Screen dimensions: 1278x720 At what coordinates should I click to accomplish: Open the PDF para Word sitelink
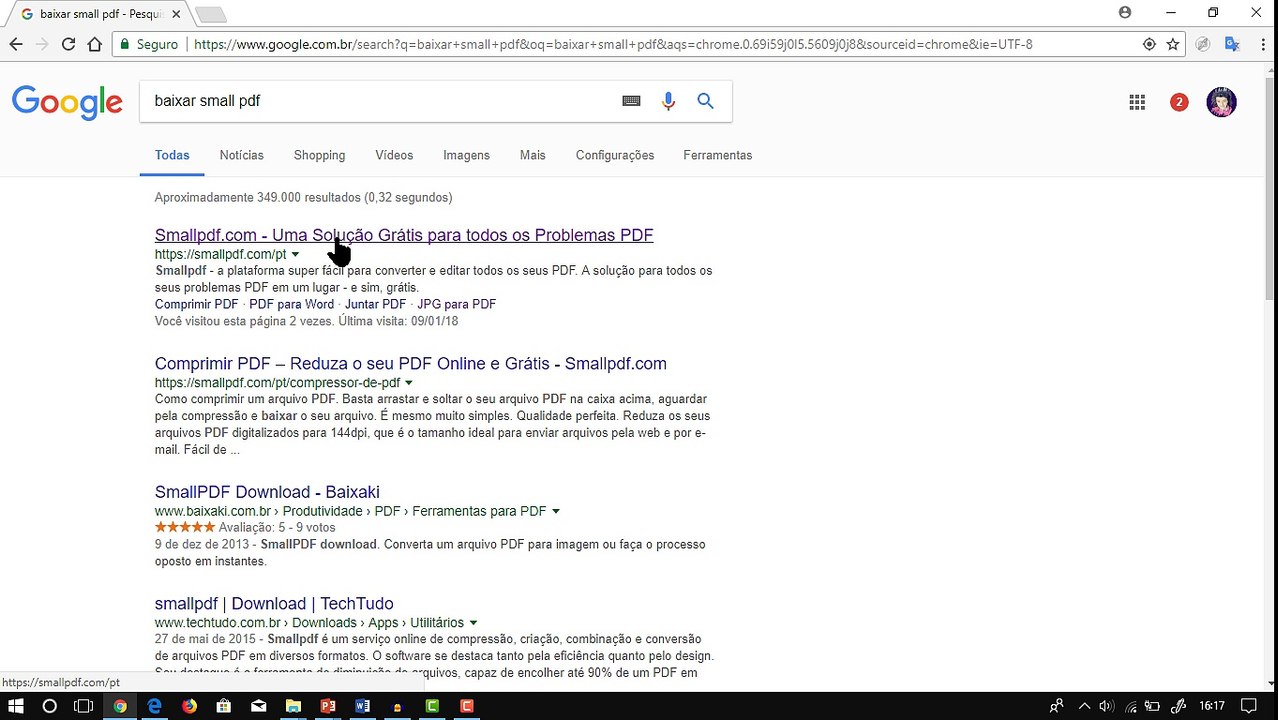(x=291, y=304)
